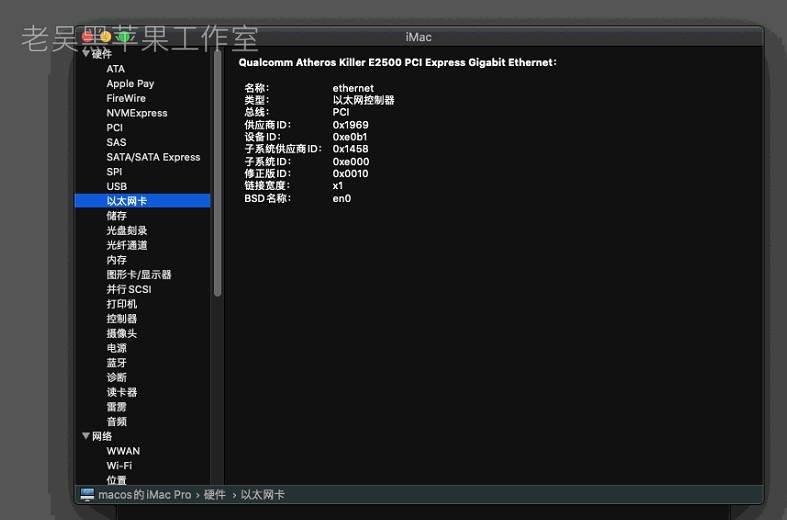Select 打印机 in the sidebar
Image resolution: width=787 pixels, height=520 pixels.
point(121,304)
